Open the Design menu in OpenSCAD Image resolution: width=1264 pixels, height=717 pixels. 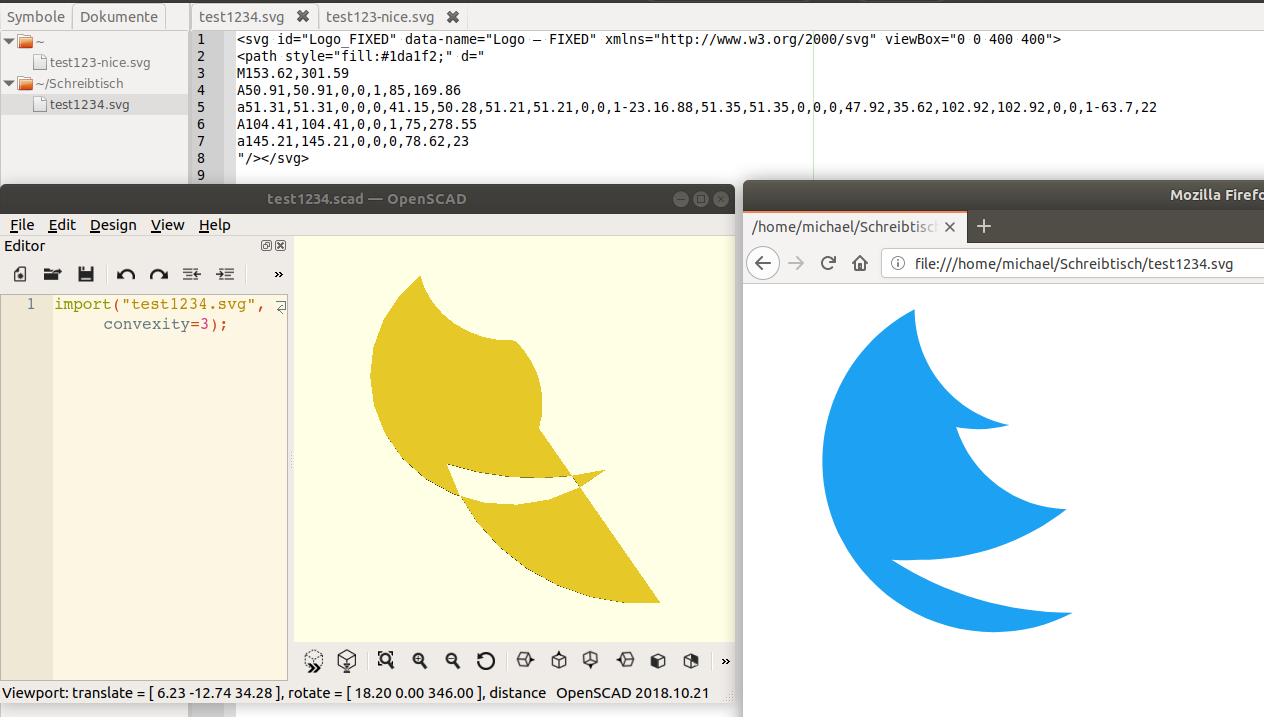[113, 225]
